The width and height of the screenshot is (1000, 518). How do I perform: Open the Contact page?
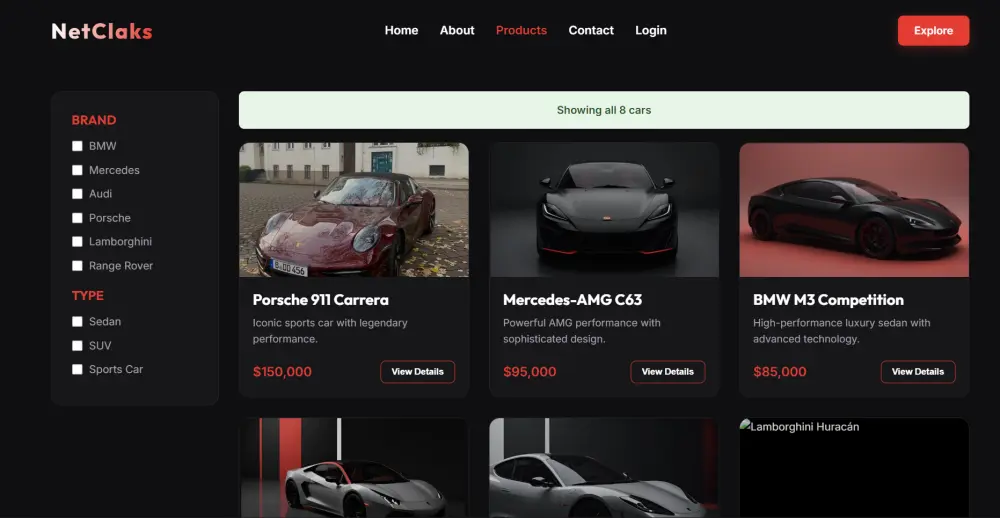pos(591,30)
